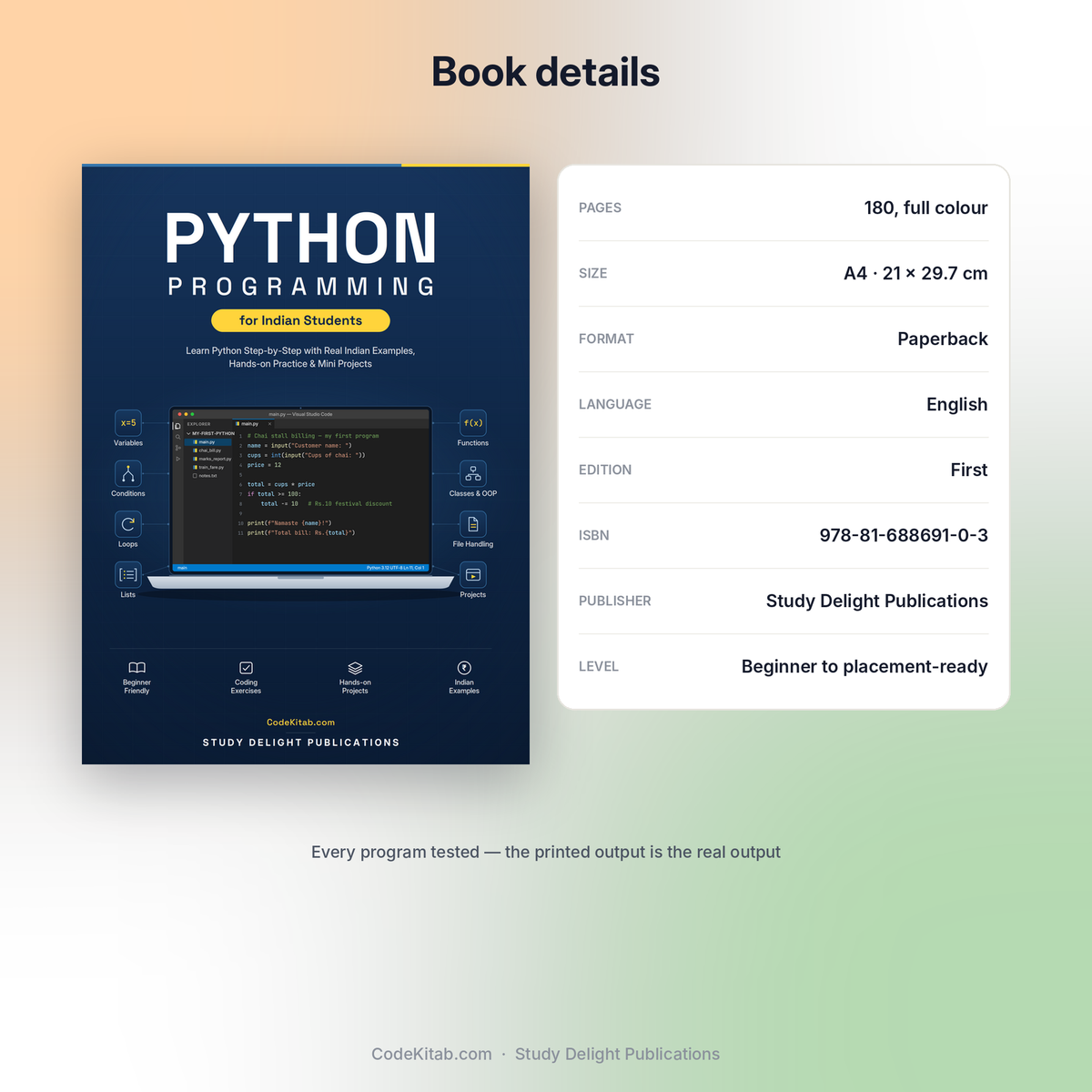Click 'Study Delight Publications' publisher value
The height and width of the screenshot is (1092, 1092).
(x=877, y=601)
